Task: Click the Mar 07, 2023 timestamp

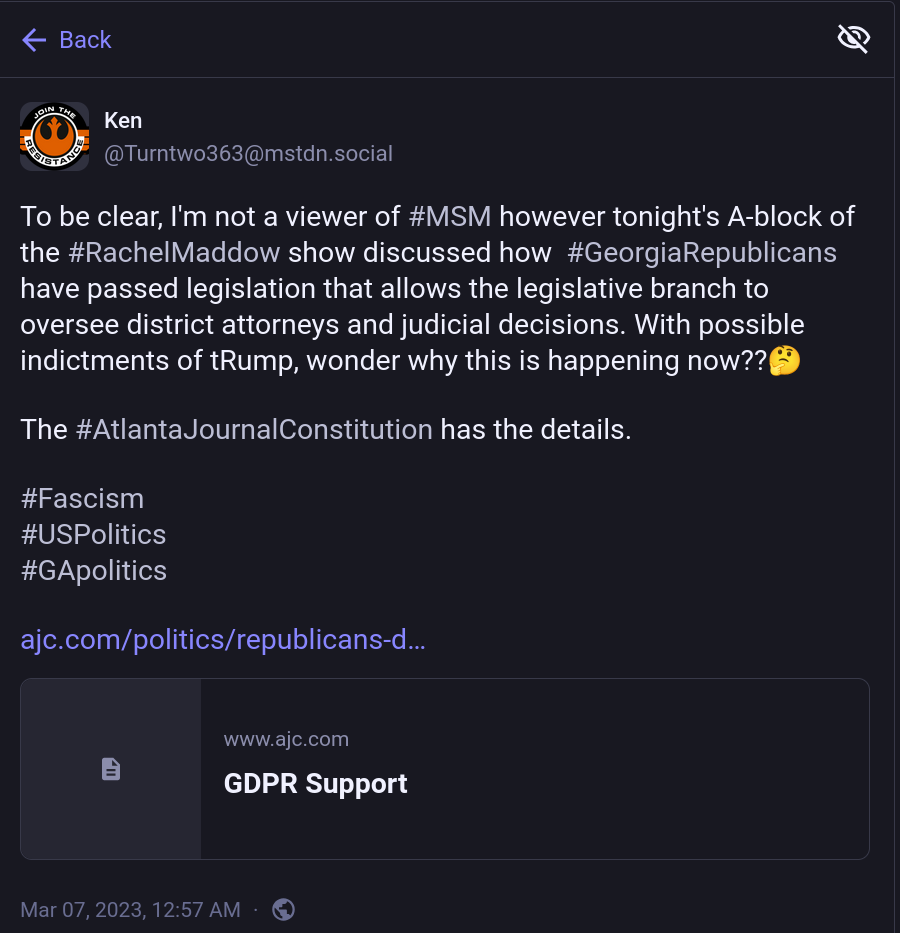Action: pyautogui.click(x=131, y=910)
